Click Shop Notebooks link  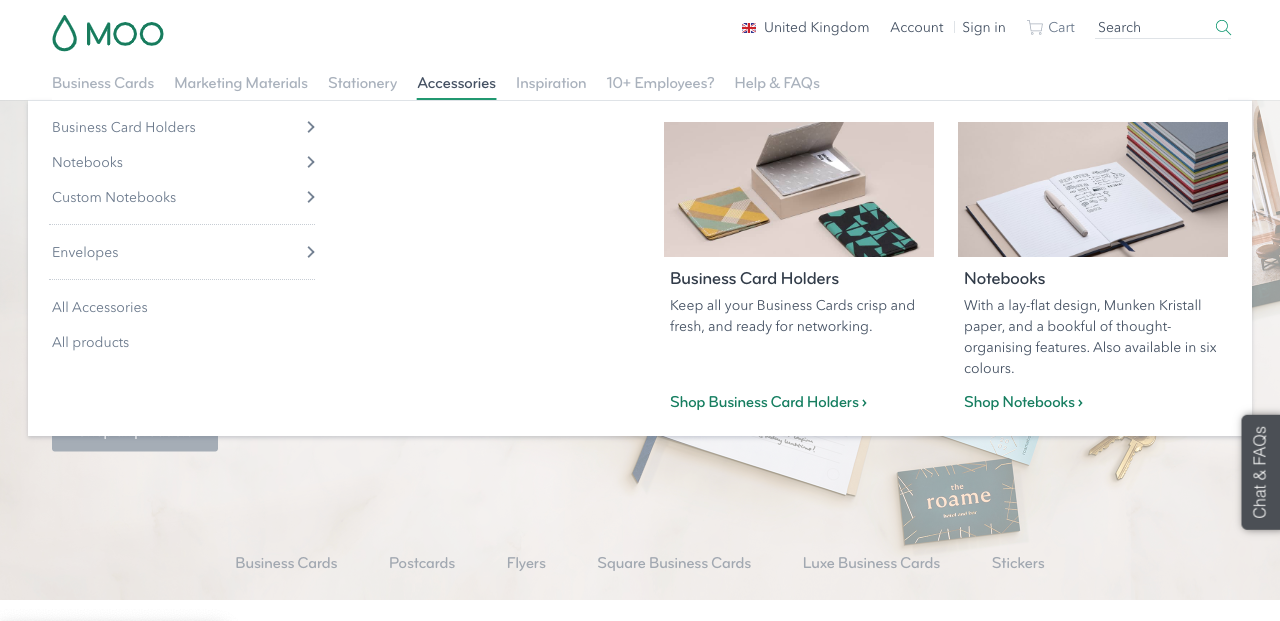point(1023,402)
